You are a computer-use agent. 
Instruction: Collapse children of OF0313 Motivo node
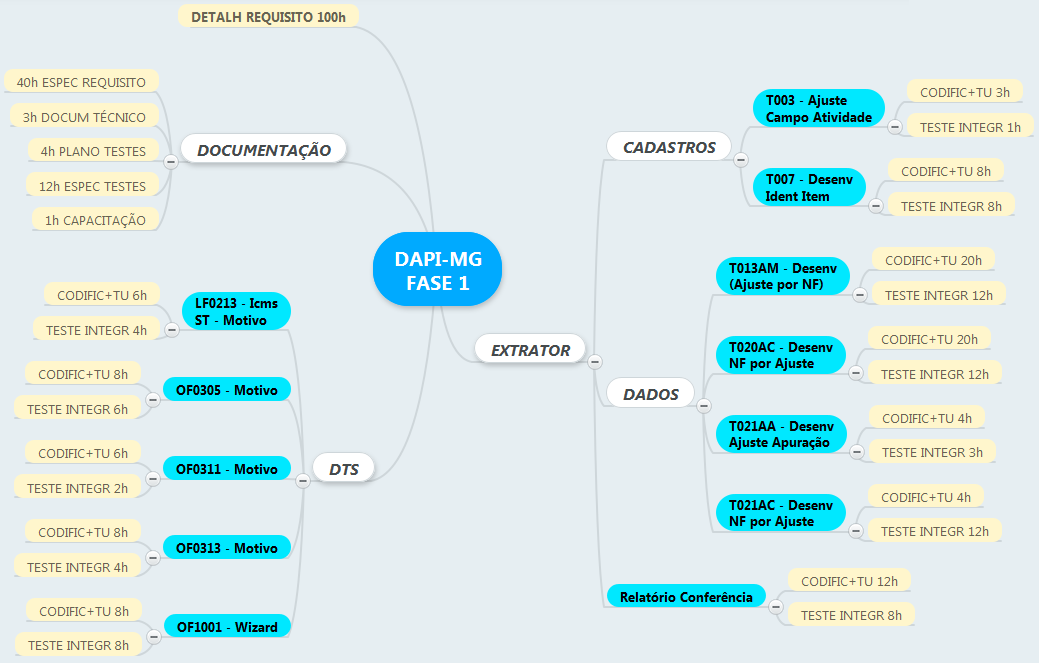(x=153, y=558)
